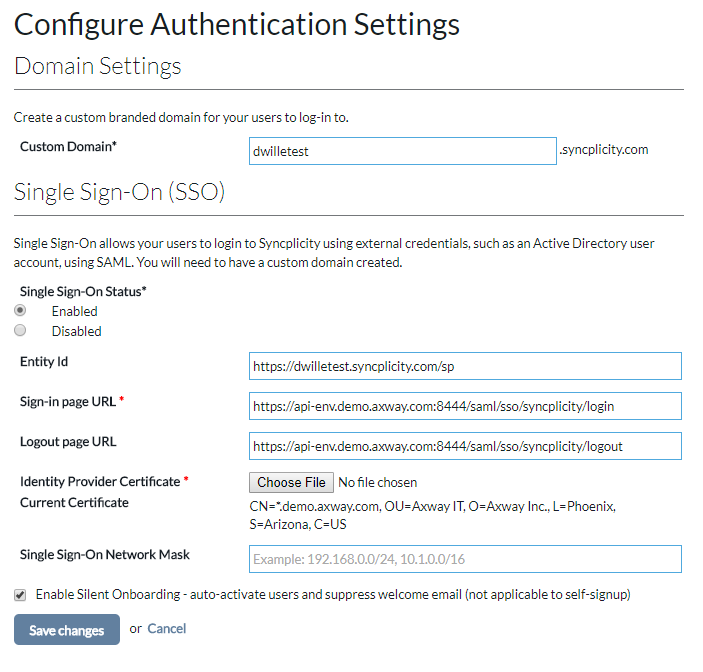This screenshot has height=672, width=703.
Task: Cancel the authentication configuration
Action: coord(167,629)
